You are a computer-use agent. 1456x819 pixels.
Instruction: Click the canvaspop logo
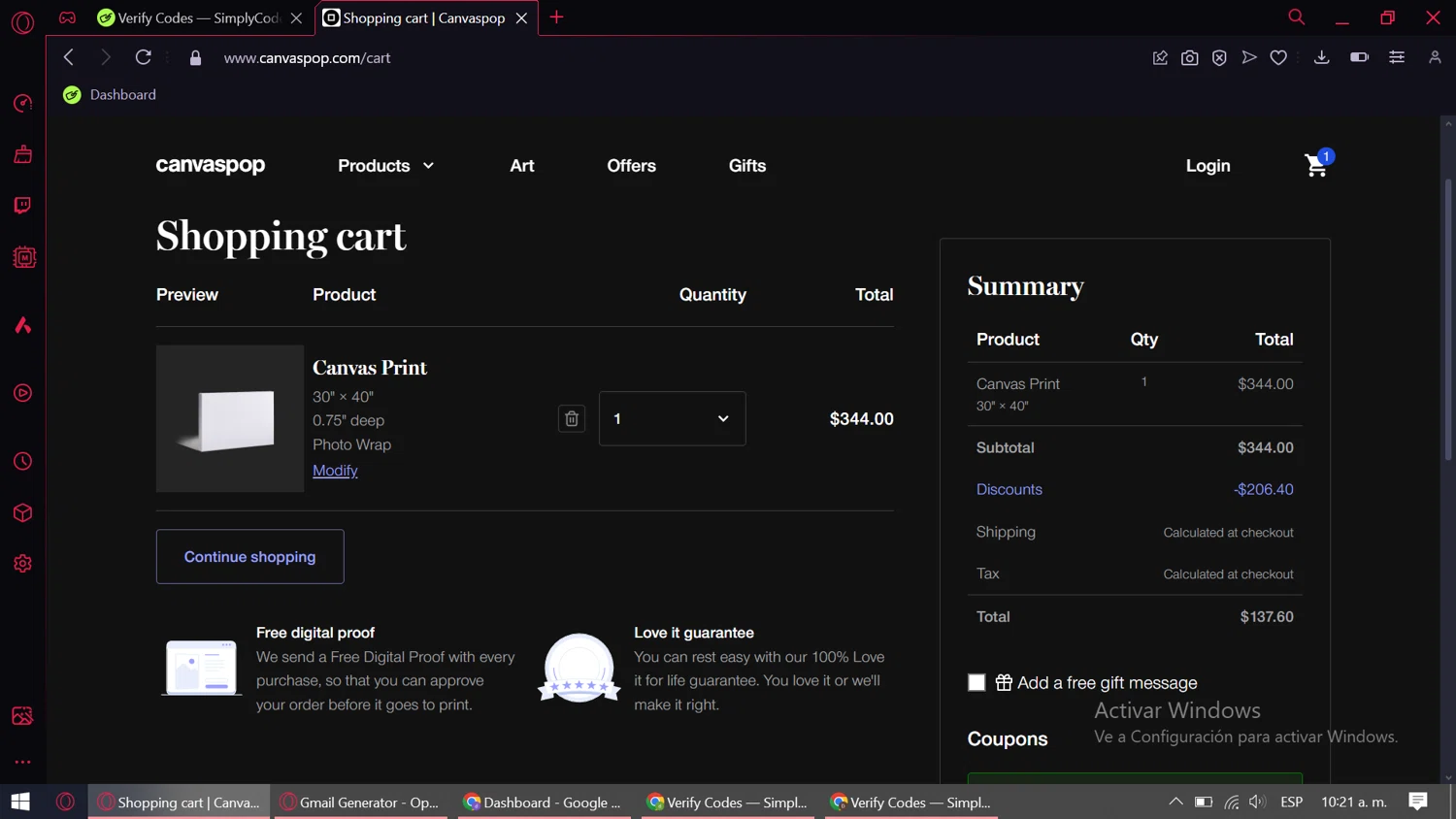tap(211, 165)
